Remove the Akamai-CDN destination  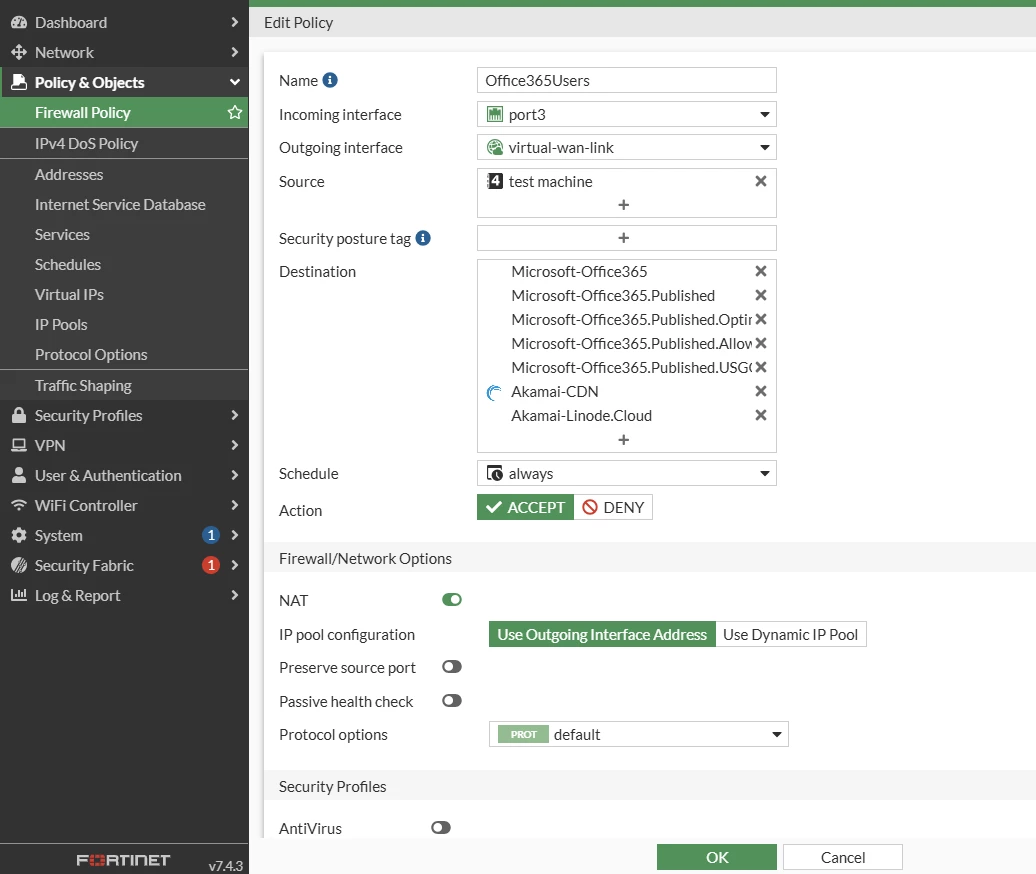tap(761, 391)
